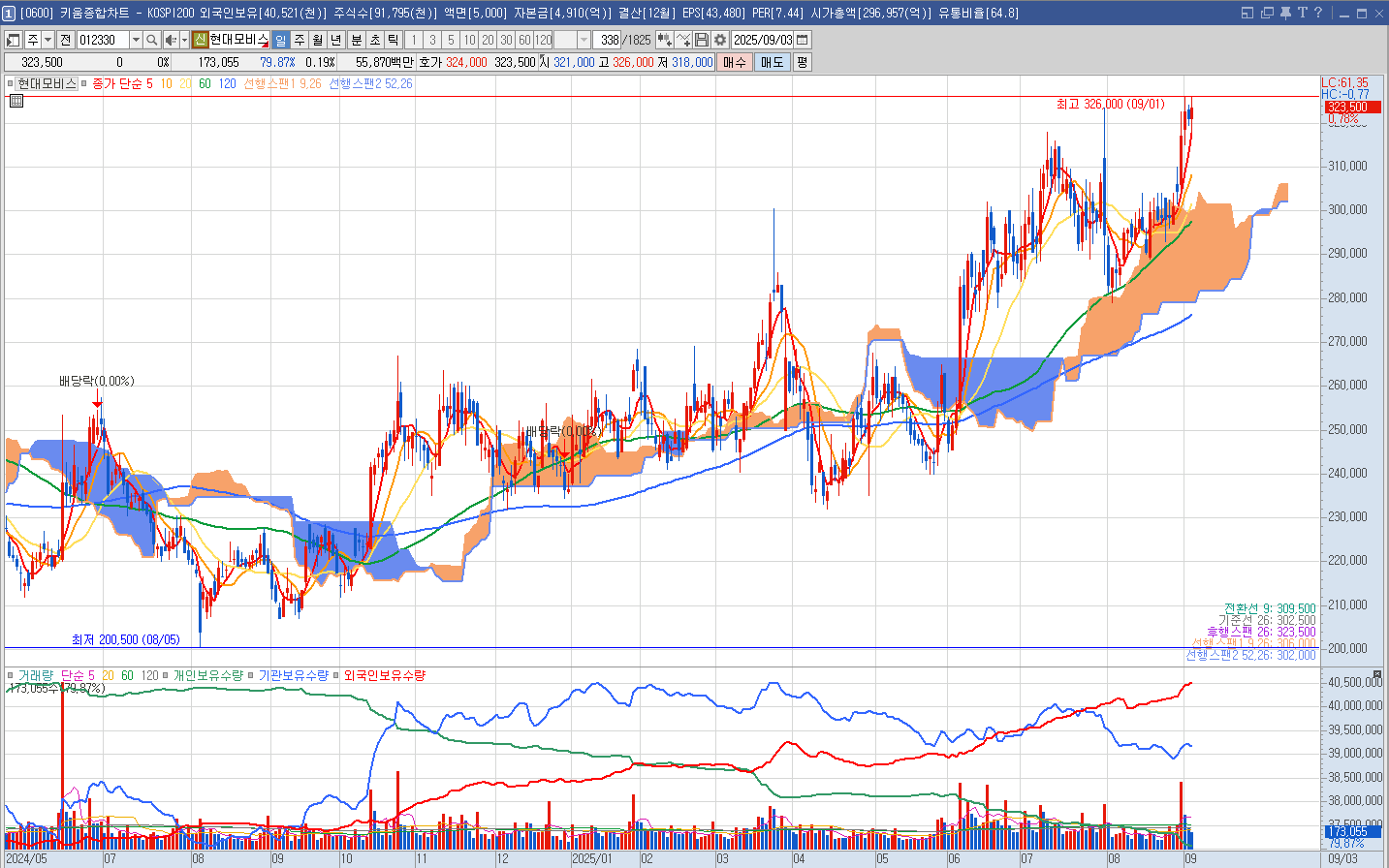Select interval preset 5
This screenshot has width=1389, height=868.
coord(451,40)
